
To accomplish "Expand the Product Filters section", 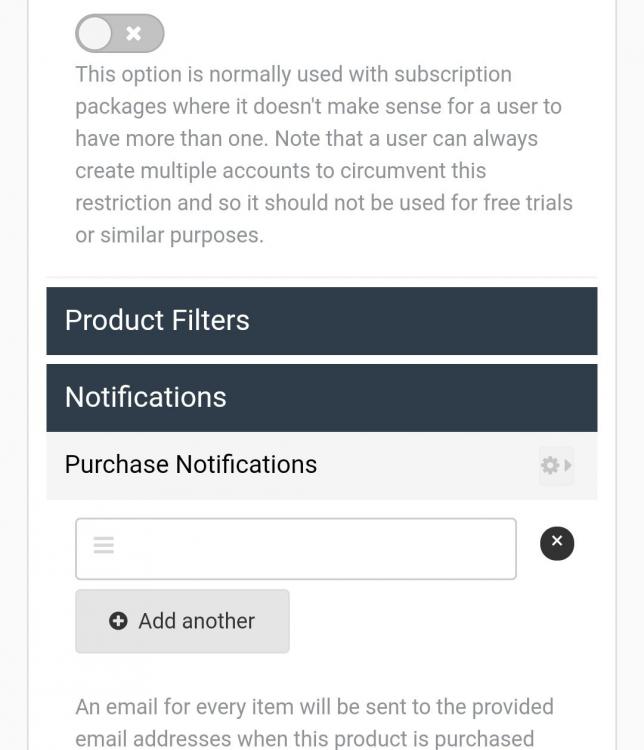I will click(x=321, y=321).
